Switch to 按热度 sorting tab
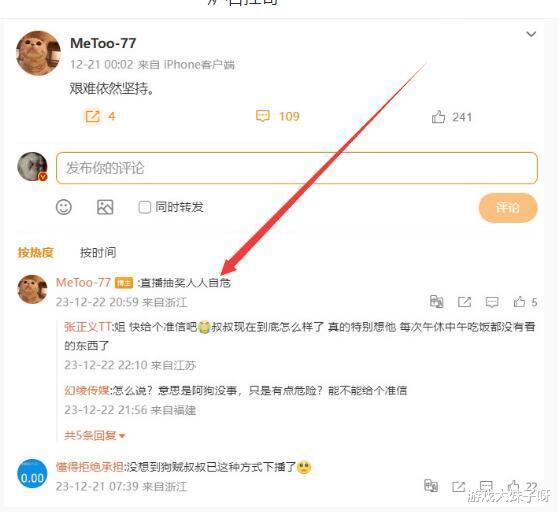The width and height of the screenshot is (558, 512). click(36, 253)
